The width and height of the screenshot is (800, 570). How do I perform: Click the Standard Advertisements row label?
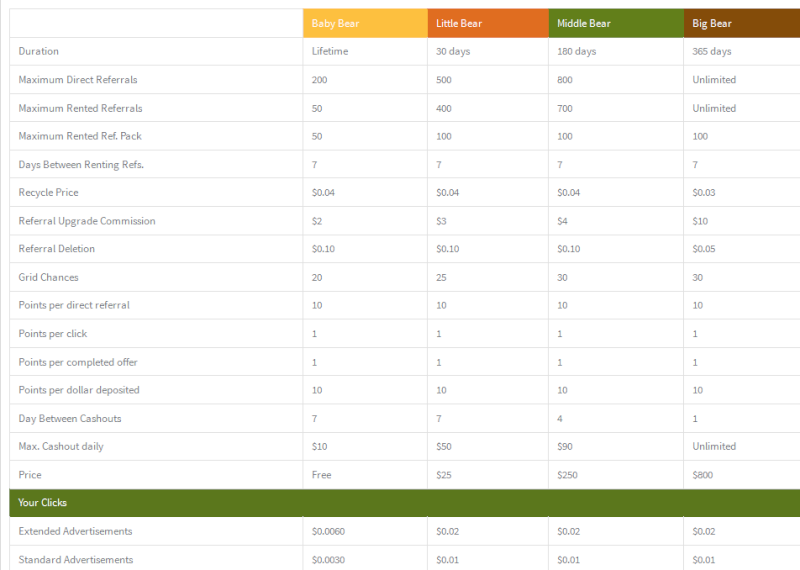[76, 560]
